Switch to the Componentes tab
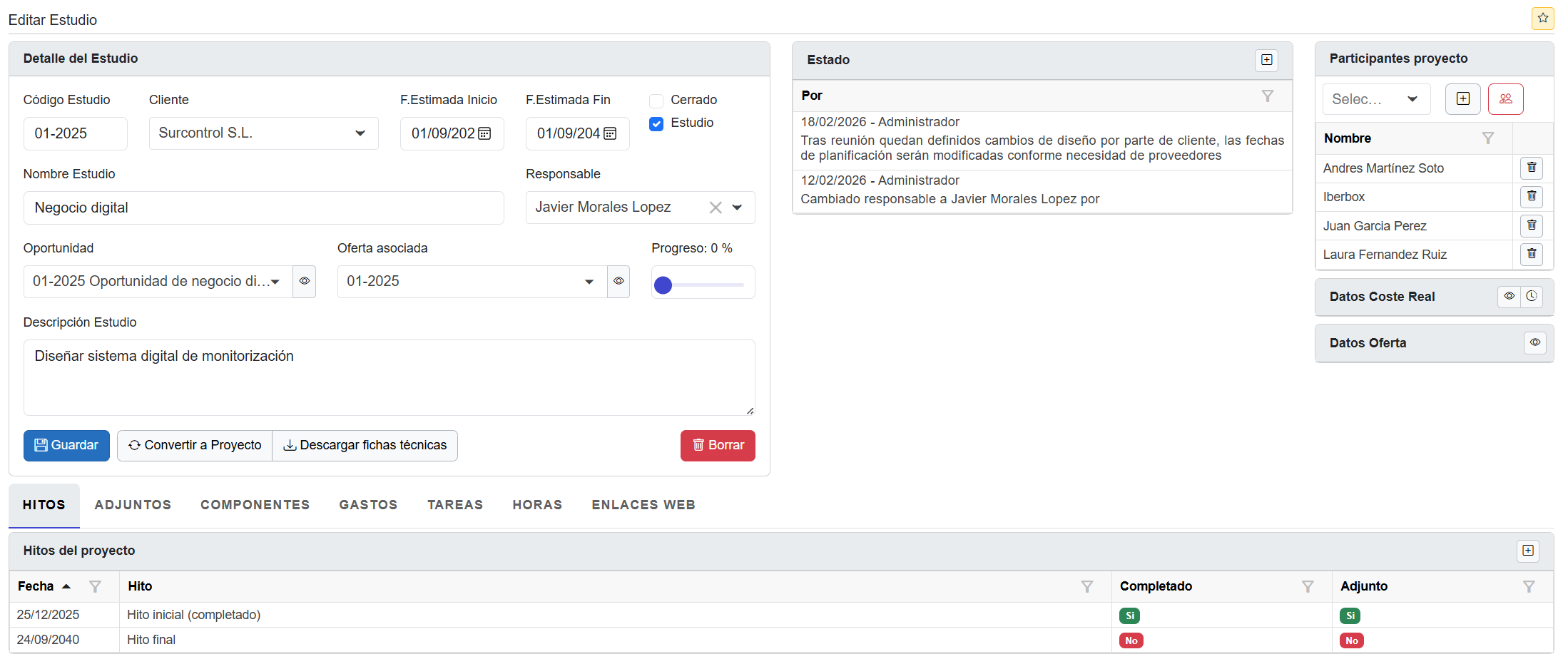The width and height of the screenshot is (1568, 669). (x=255, y=505)
